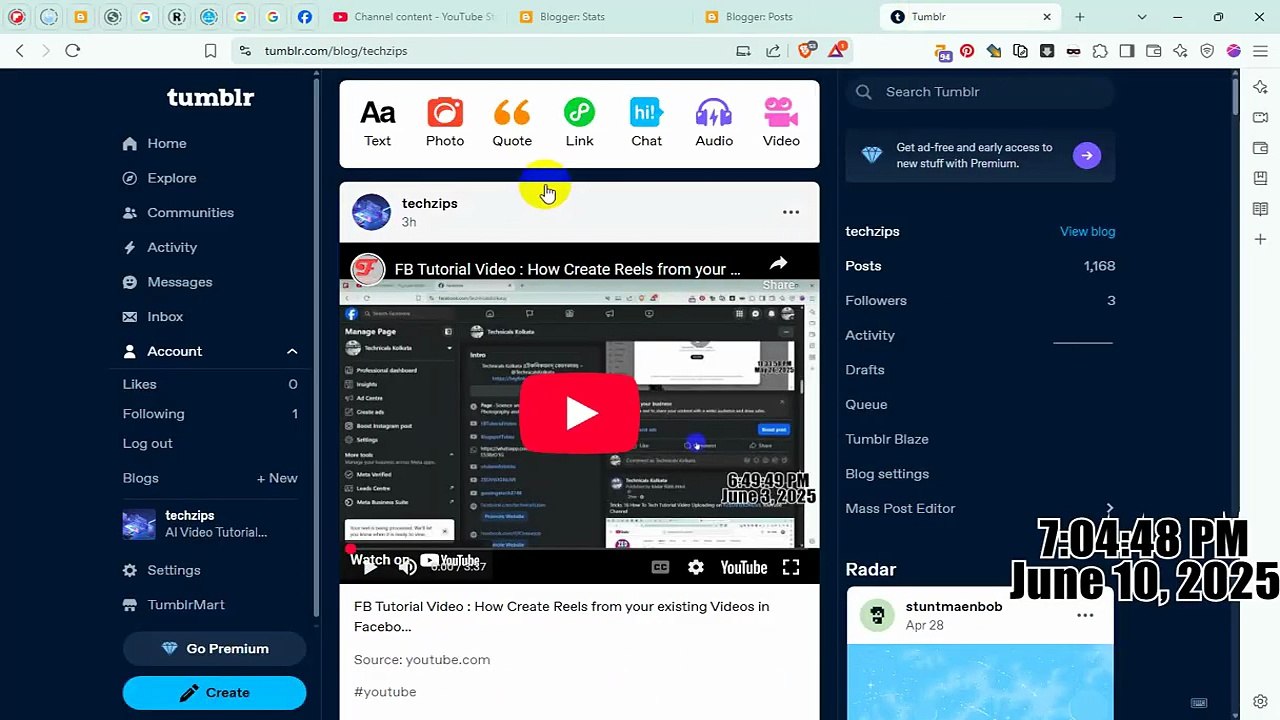The height and width of the screenshot is (720, 1280).
Task: Switch to Blogger: Posts tab
Action: tap(785, 17)
